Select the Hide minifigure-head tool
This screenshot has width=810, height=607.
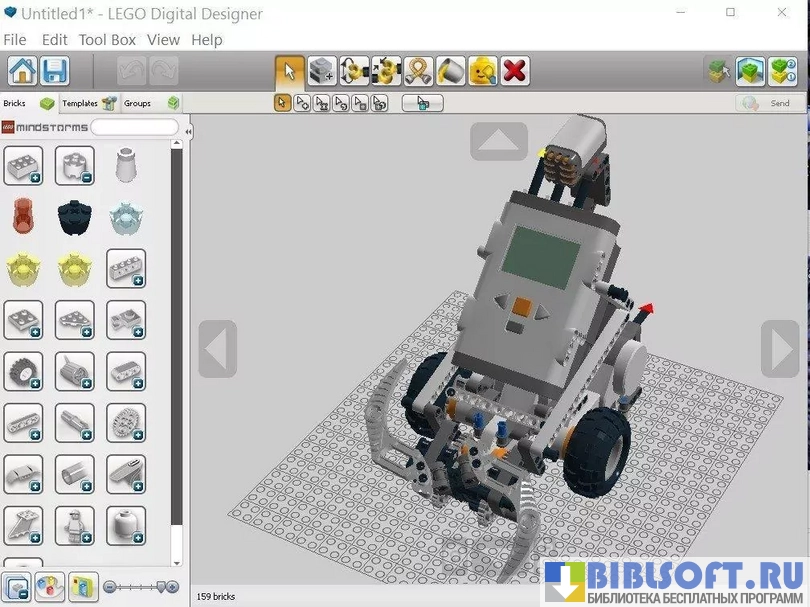click(482, 71)
